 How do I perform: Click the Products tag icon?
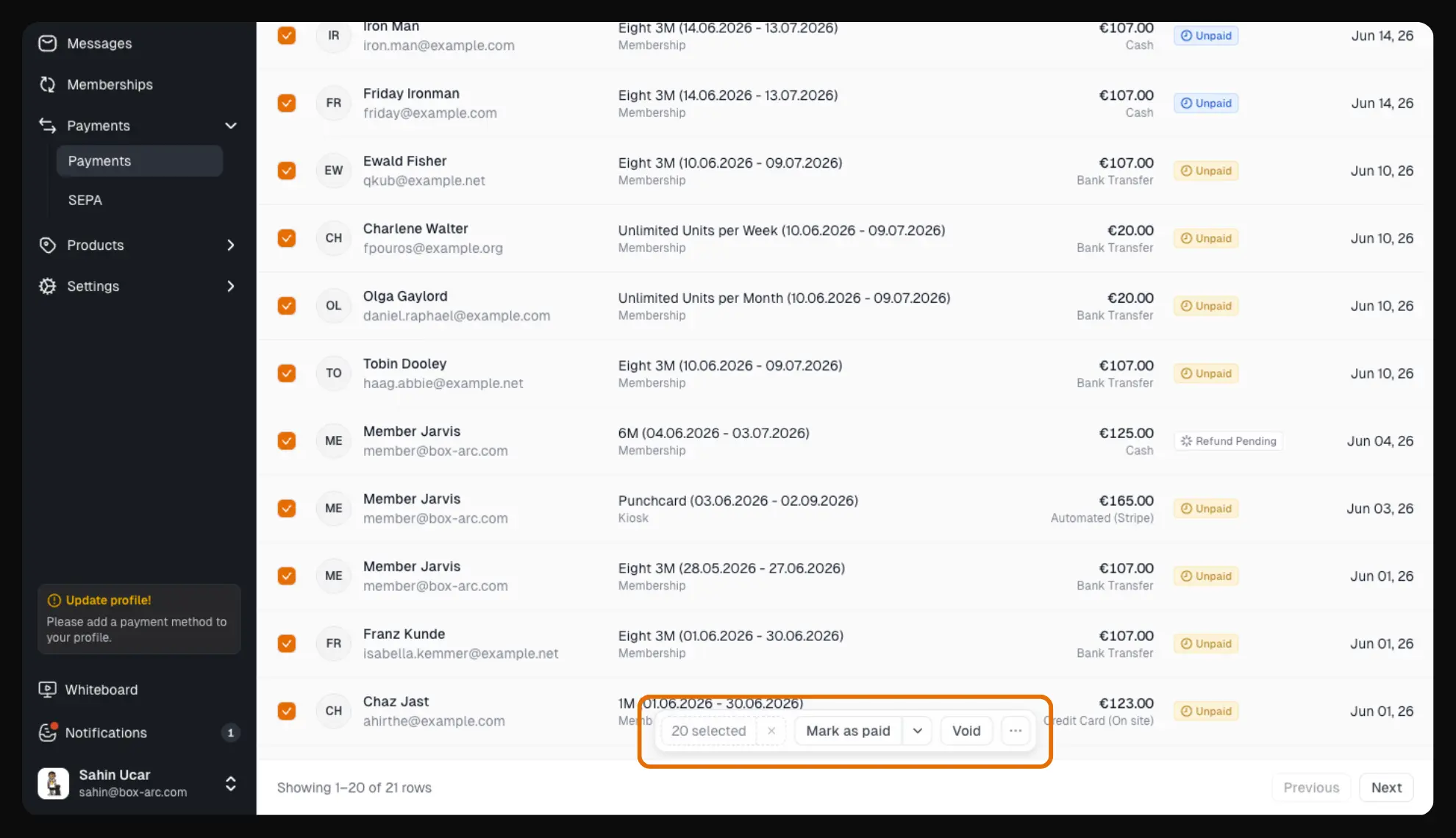(48, 245)
